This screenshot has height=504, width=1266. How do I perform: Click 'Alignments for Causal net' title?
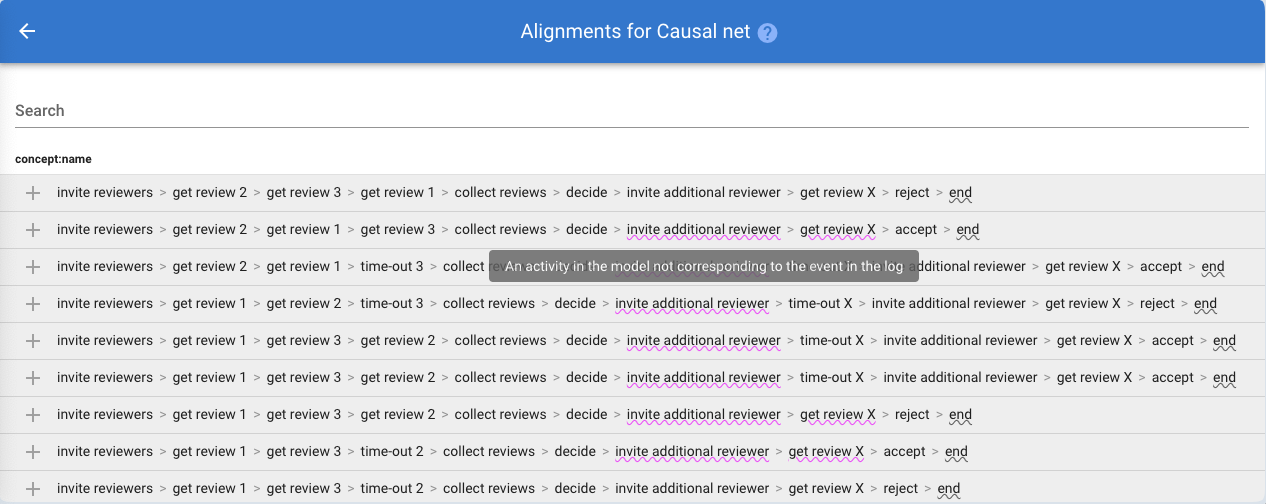click(x=635, y=32)
